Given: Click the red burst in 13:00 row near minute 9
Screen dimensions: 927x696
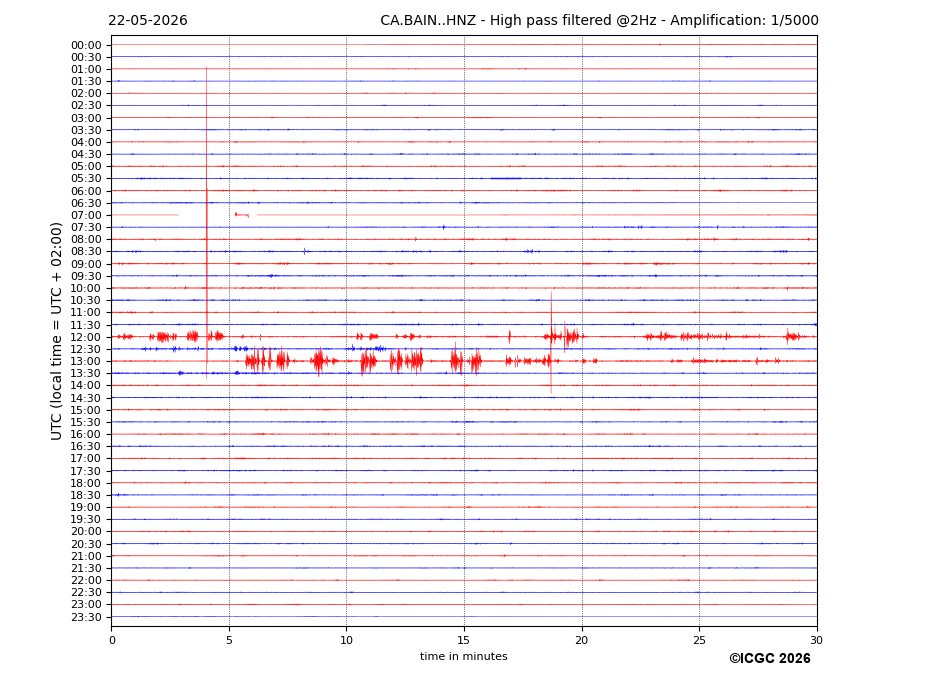Looking at the screenshot, I should tap(320, 361).
